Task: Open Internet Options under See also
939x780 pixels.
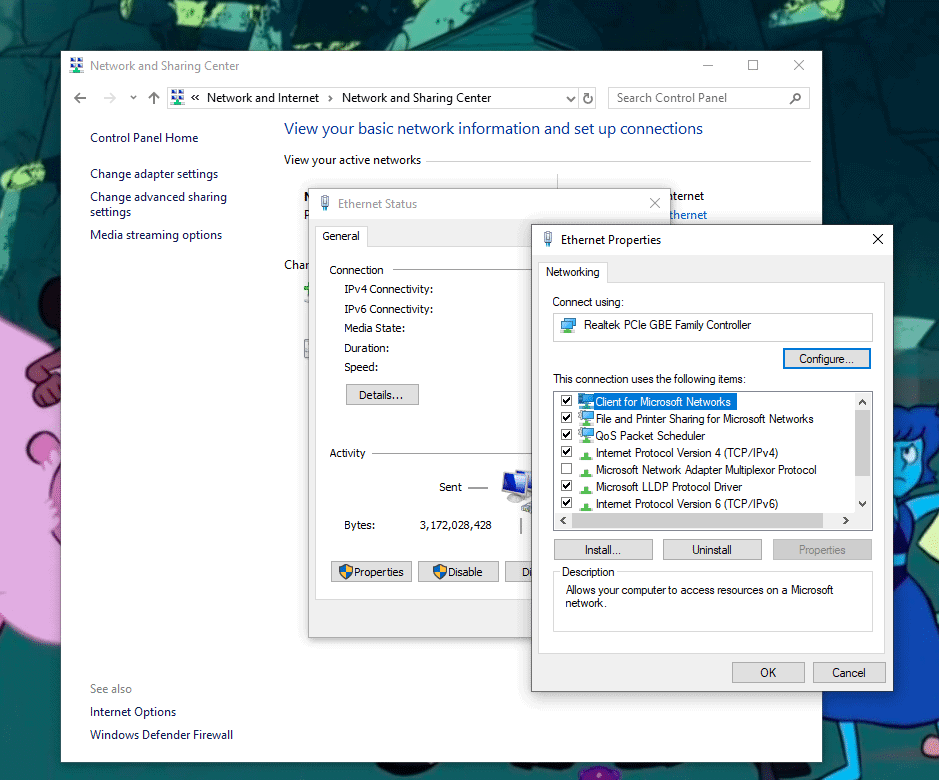Action: coord(133,712)
